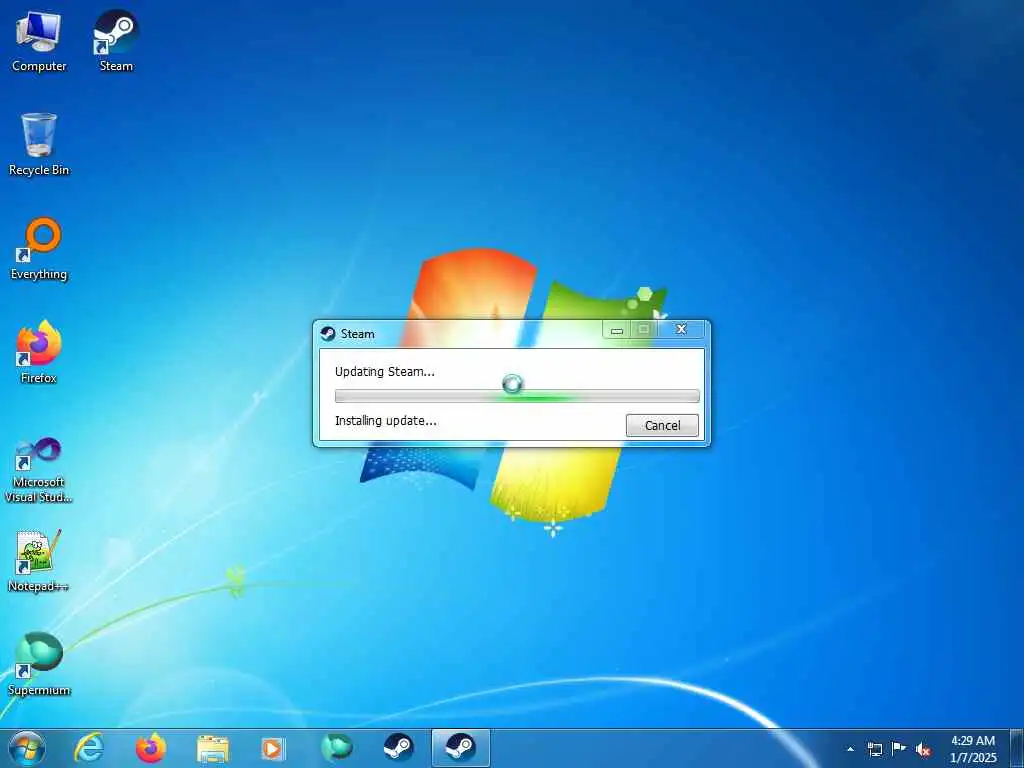This screenshot has height=768, width=1024.
Task: Launch Firefox from the taskbar
Action: [151, 748]
